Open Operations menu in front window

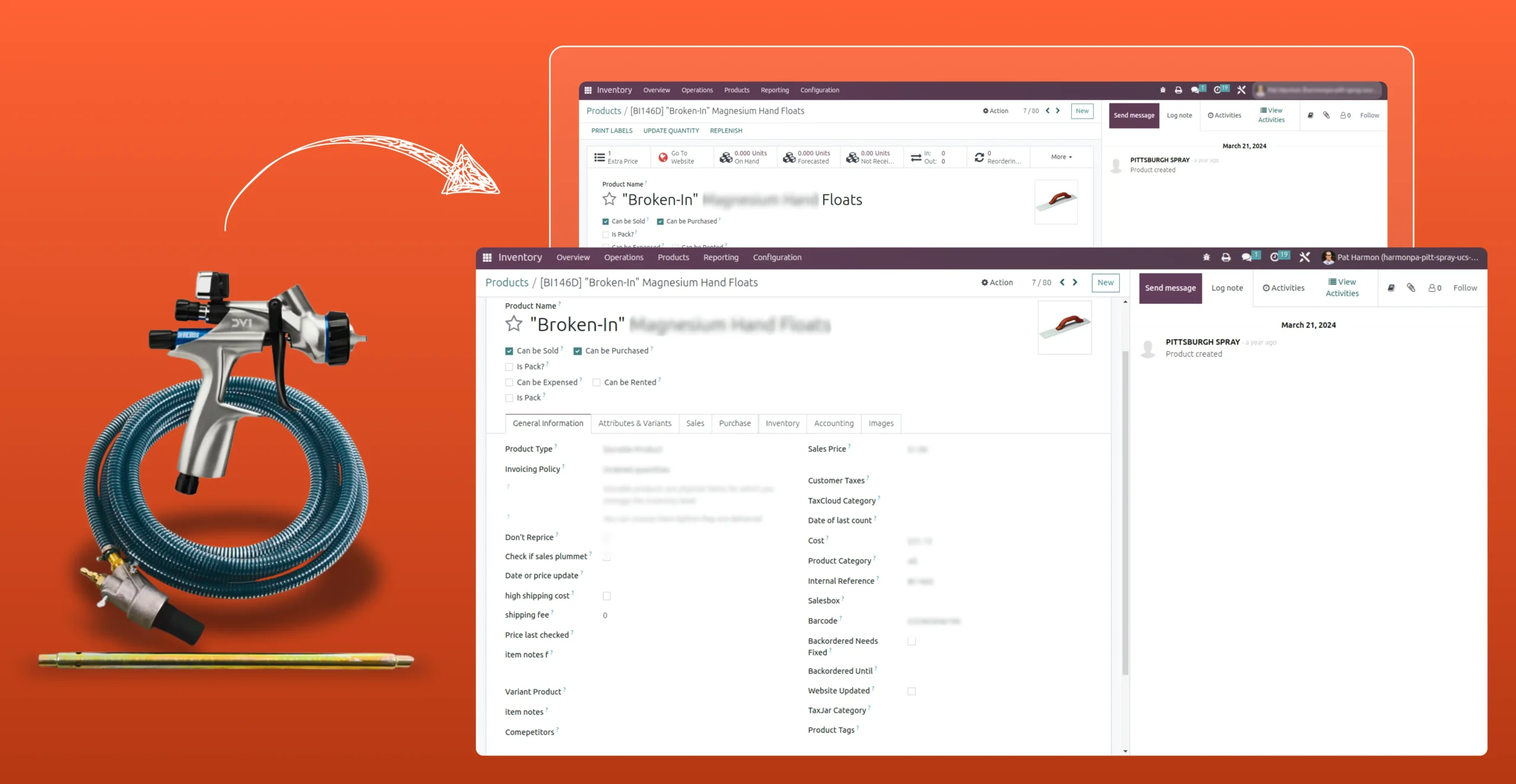click(x=624, y=258)
